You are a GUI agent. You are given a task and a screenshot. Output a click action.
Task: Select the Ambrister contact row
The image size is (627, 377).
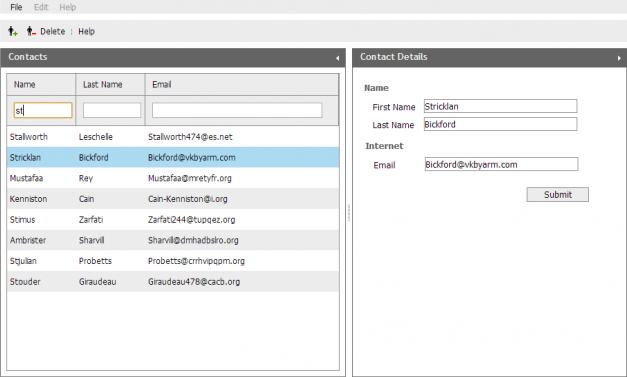pyautogui.click(x=173, y=240)
